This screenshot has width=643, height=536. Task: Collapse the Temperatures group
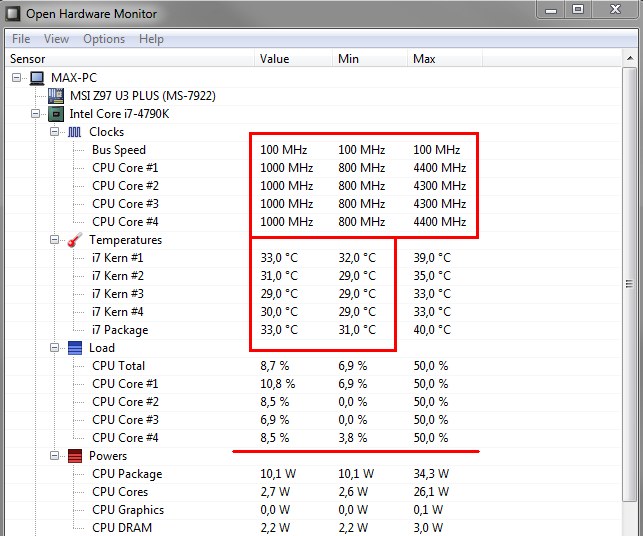point(55,239)
